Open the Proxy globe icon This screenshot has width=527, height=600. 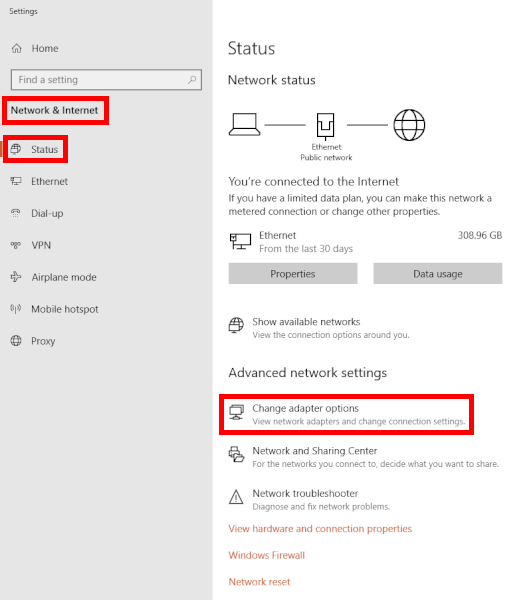(16, 341)
